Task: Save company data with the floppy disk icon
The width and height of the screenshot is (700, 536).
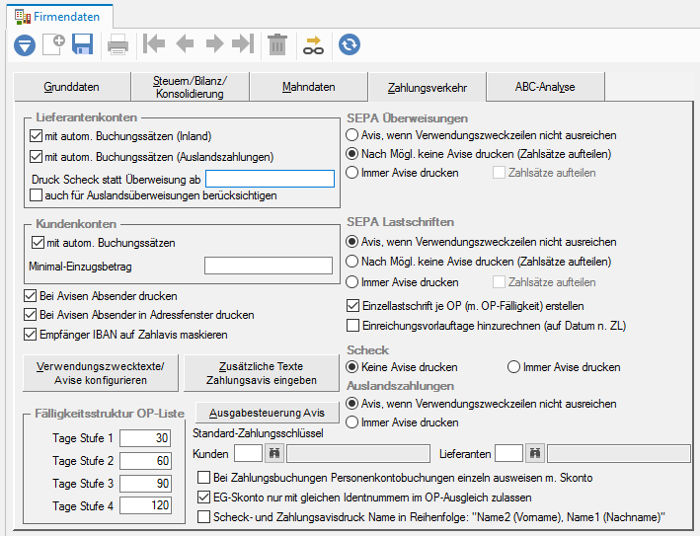Action: click(x=83, y=44)
